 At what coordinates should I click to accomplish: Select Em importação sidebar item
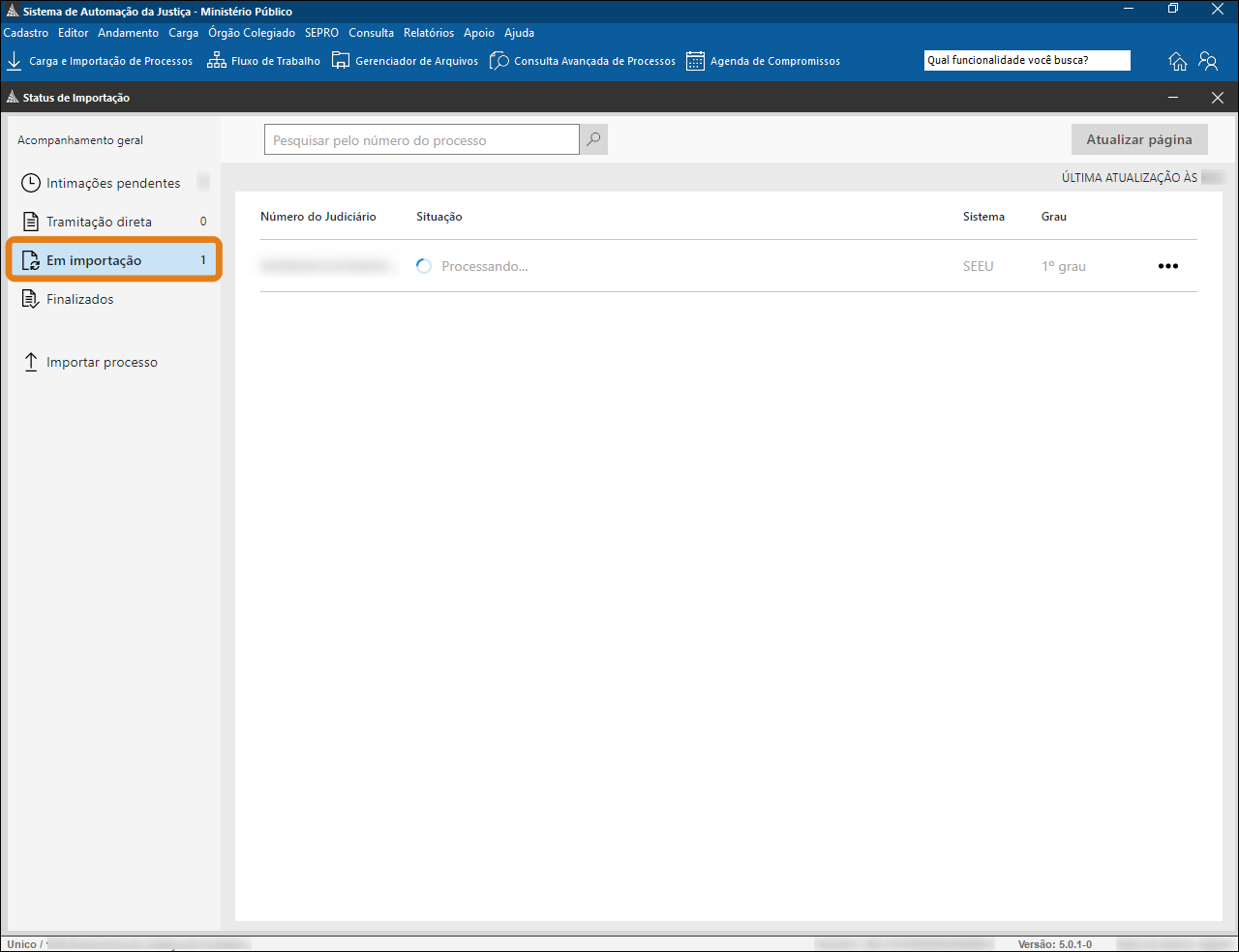tap(94, 260)
